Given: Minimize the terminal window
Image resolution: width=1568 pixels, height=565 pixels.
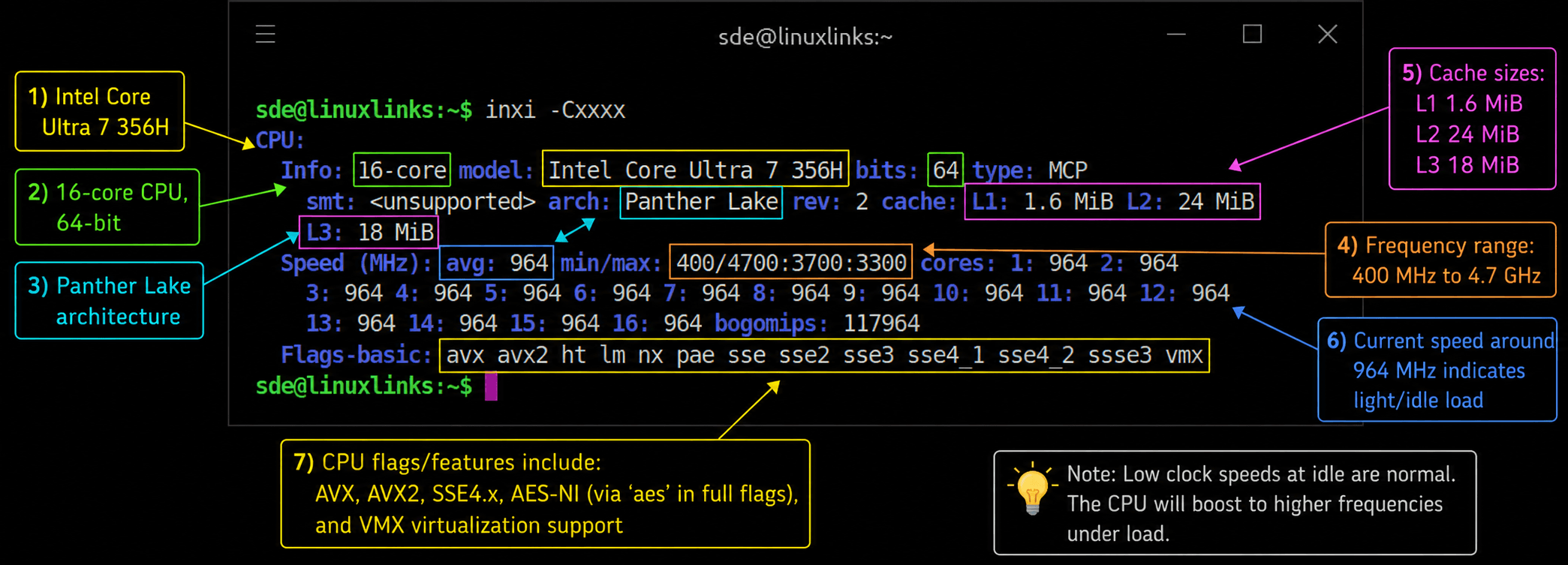Looking at the screenshot, I should coord(1176,35).
